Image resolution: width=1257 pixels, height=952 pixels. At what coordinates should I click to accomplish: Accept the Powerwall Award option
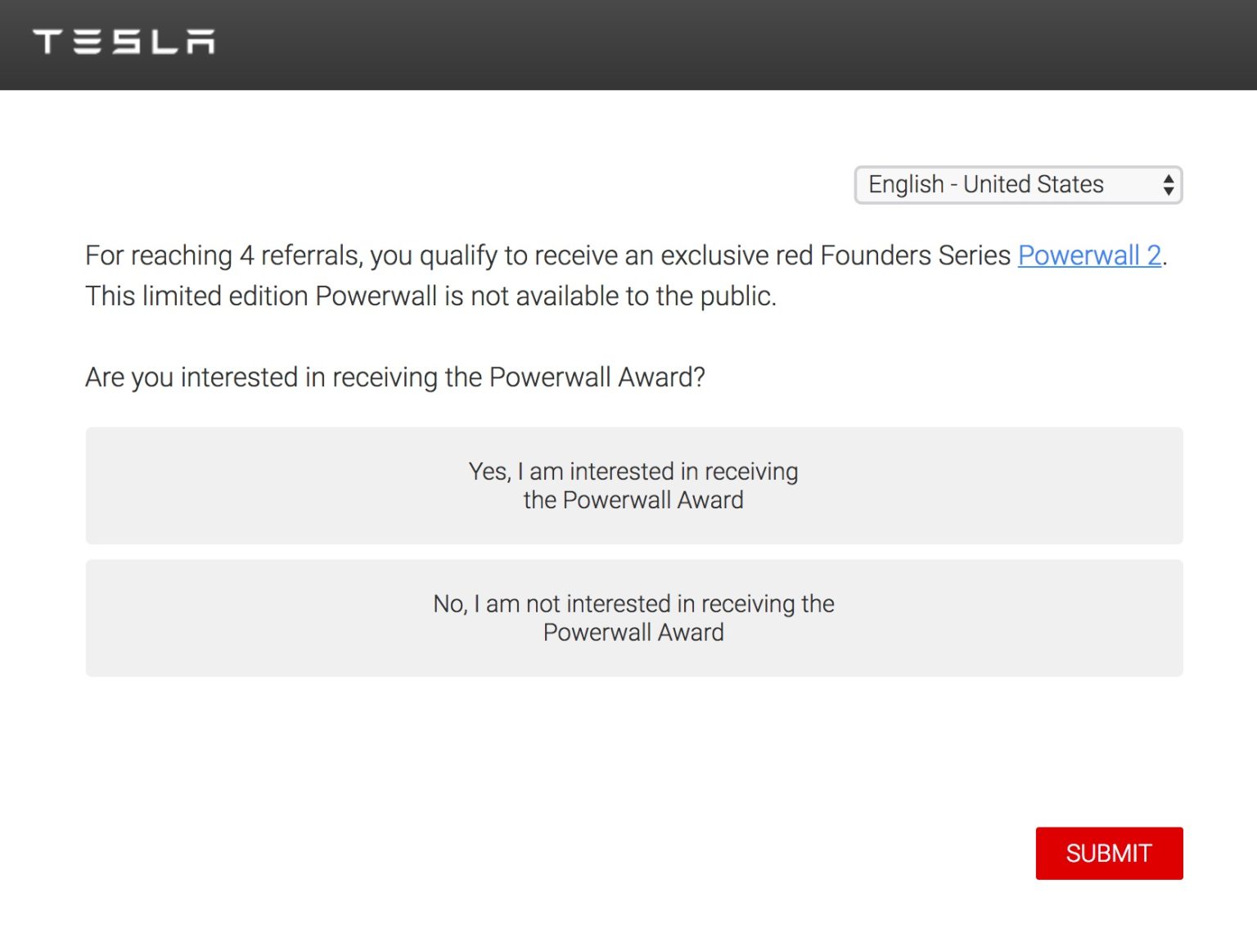(x=633, y=485)
